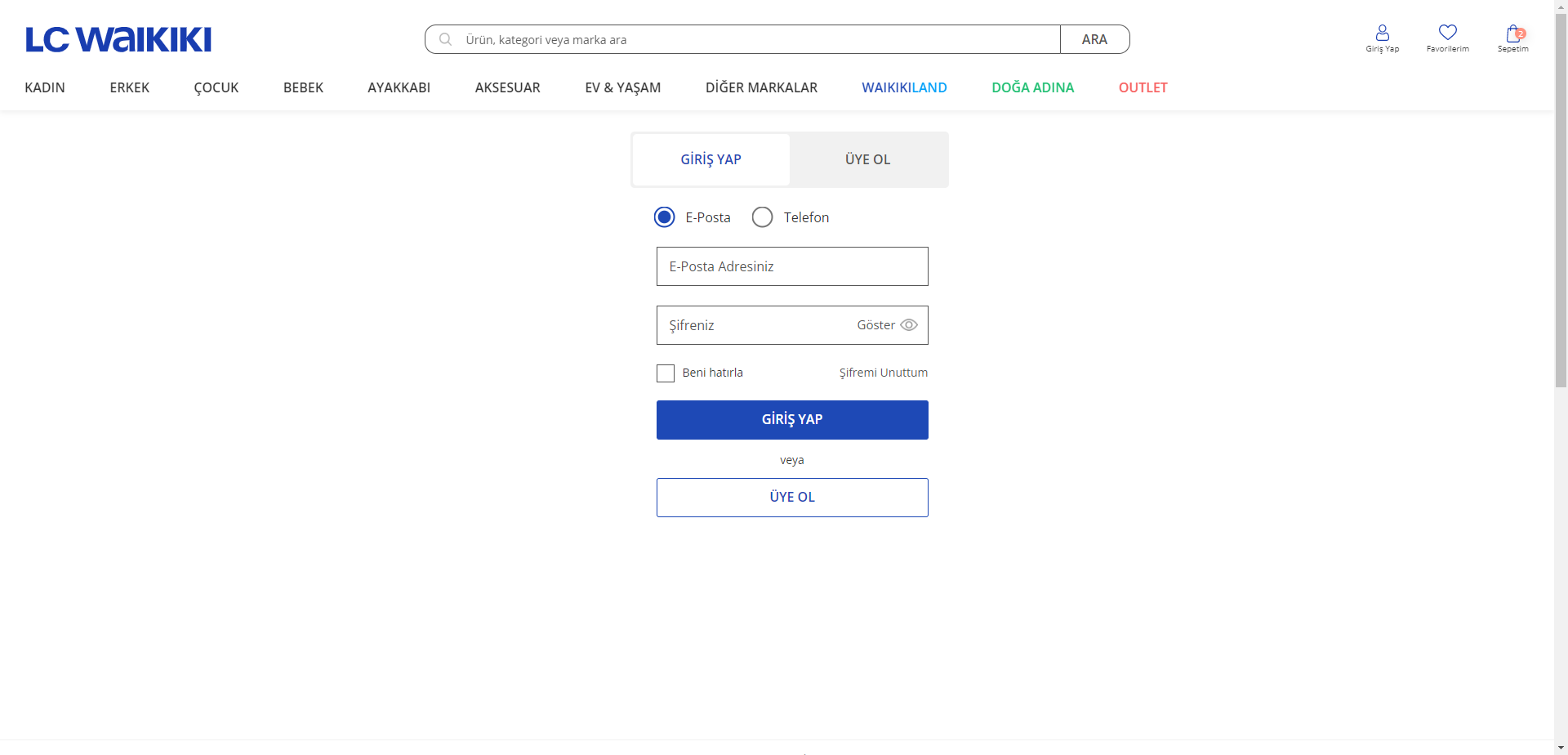1568x755 pixels.
Task: Show password with the eye icon
Action: click(x=908, y=325)
